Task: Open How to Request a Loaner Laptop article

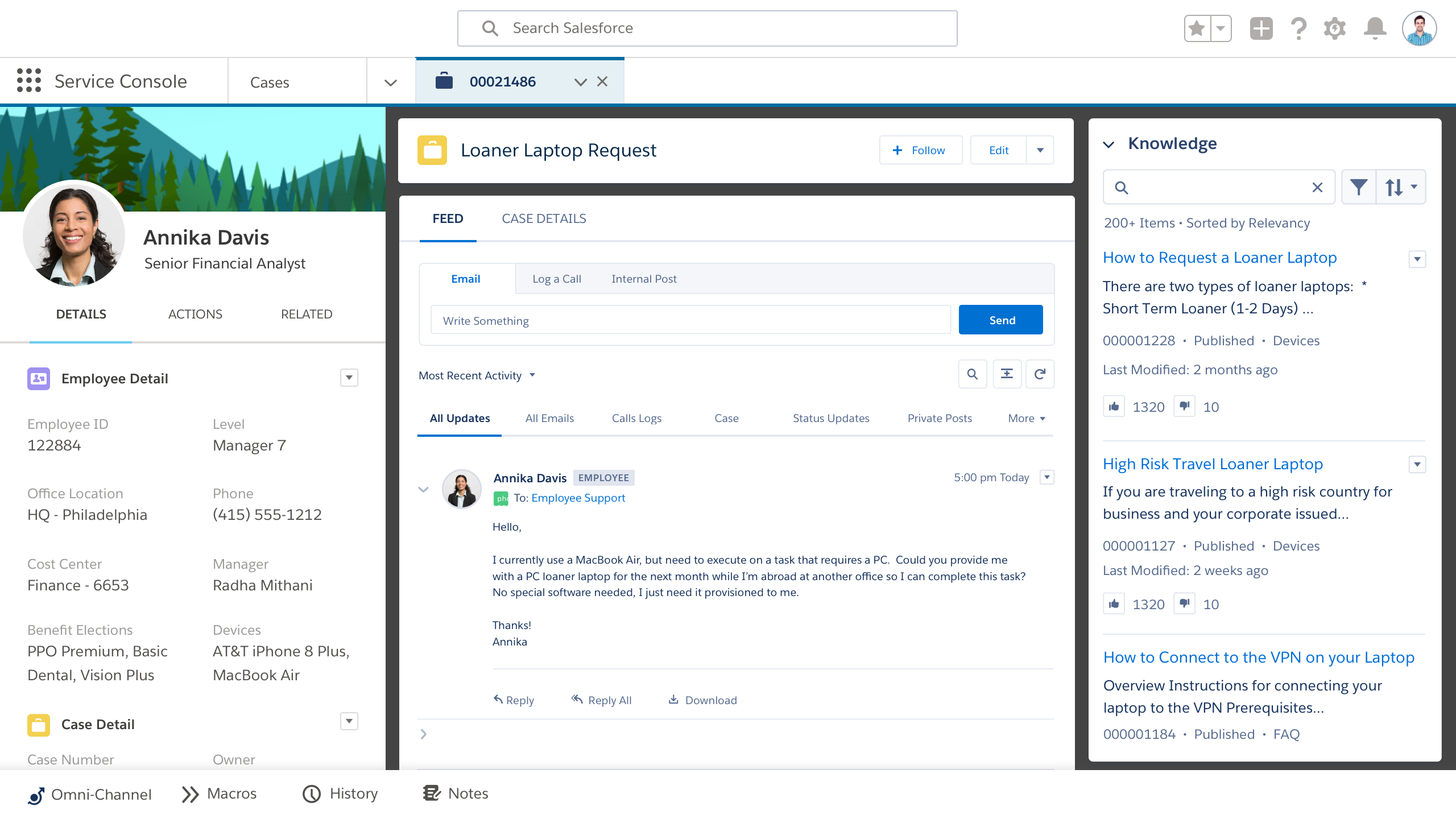Action: [1220, 257]
